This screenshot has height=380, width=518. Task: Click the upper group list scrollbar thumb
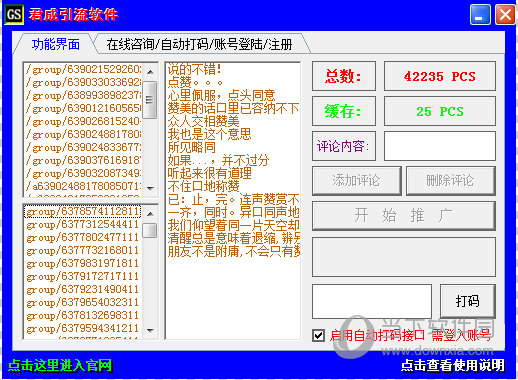[150, 99]
